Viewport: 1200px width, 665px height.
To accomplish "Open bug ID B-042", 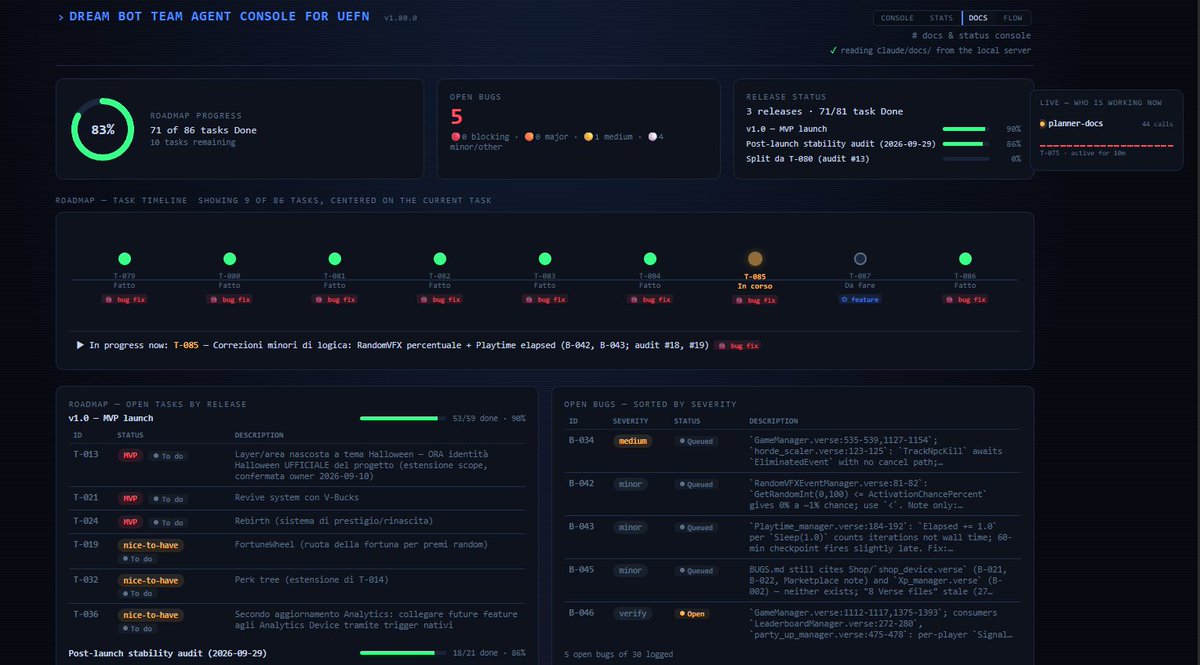I will click(581, 483).
